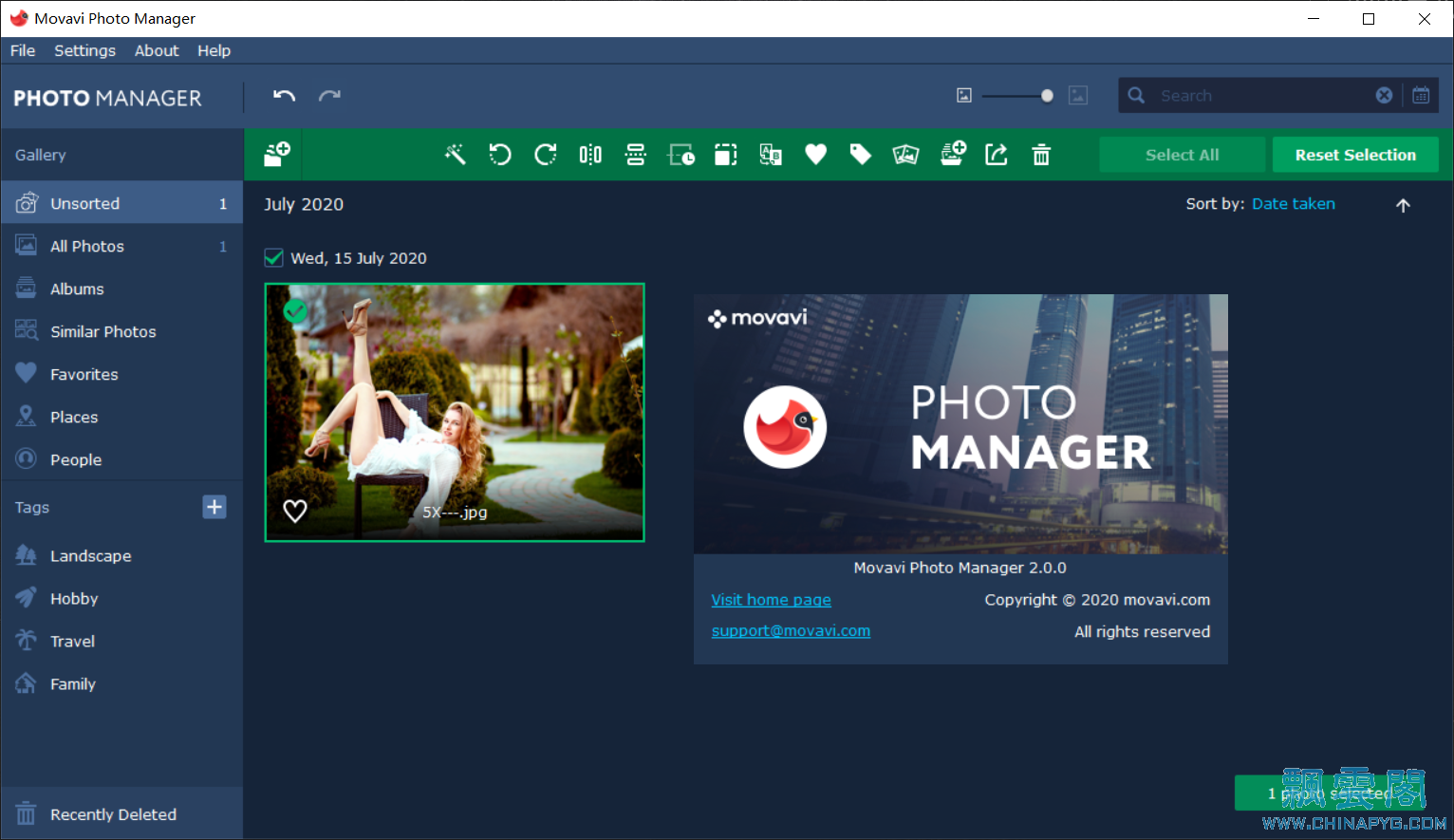Click the thumbnail size slider handle
Viewport: 1454px width, 840px height.
pyautogui.click(x=1047, y=95)
